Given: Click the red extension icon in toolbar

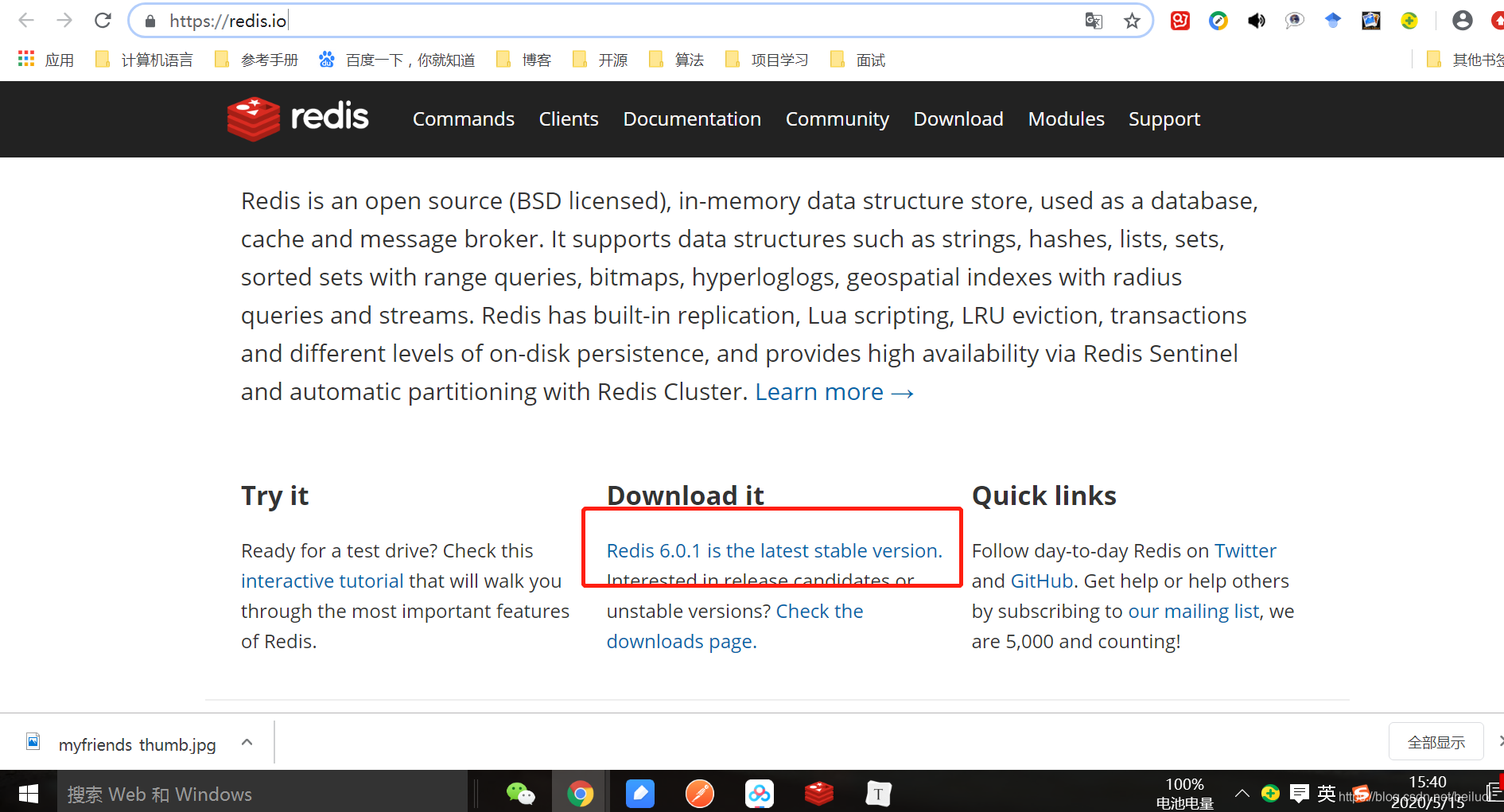Looking at the screenshot, I should point(1180,21).
